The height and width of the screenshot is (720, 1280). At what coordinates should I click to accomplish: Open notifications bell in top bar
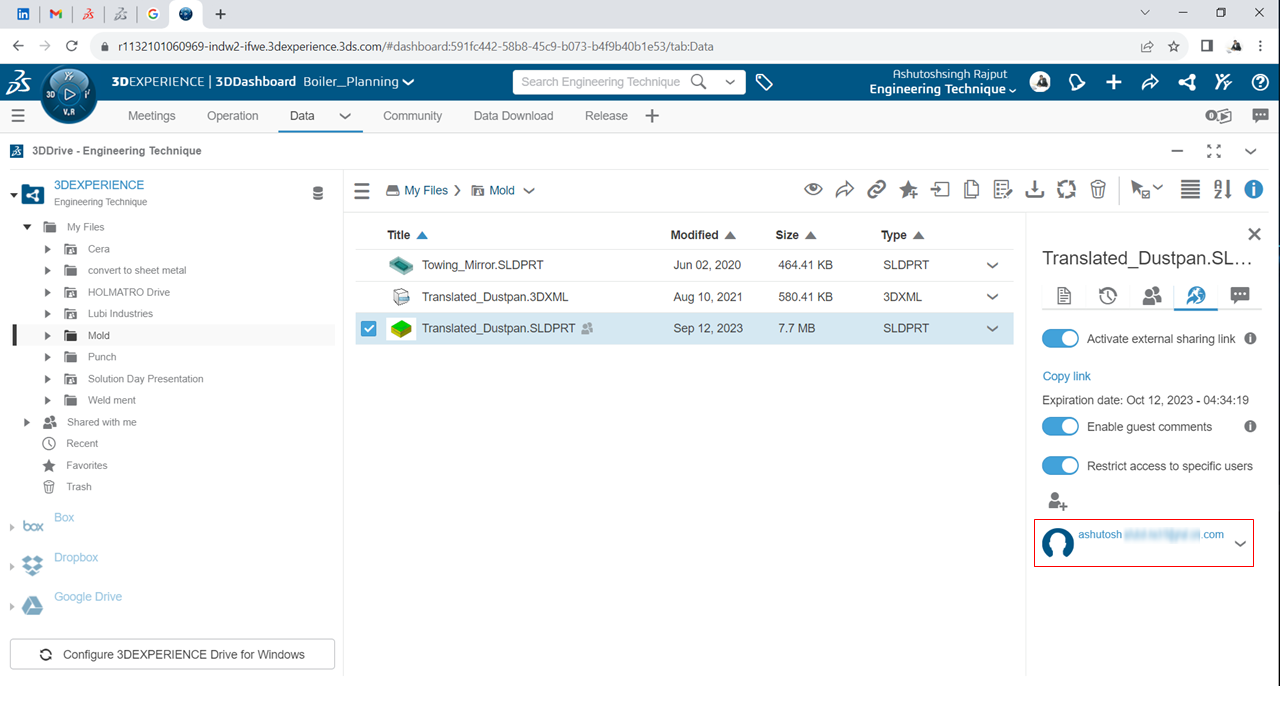[1077, 82]
